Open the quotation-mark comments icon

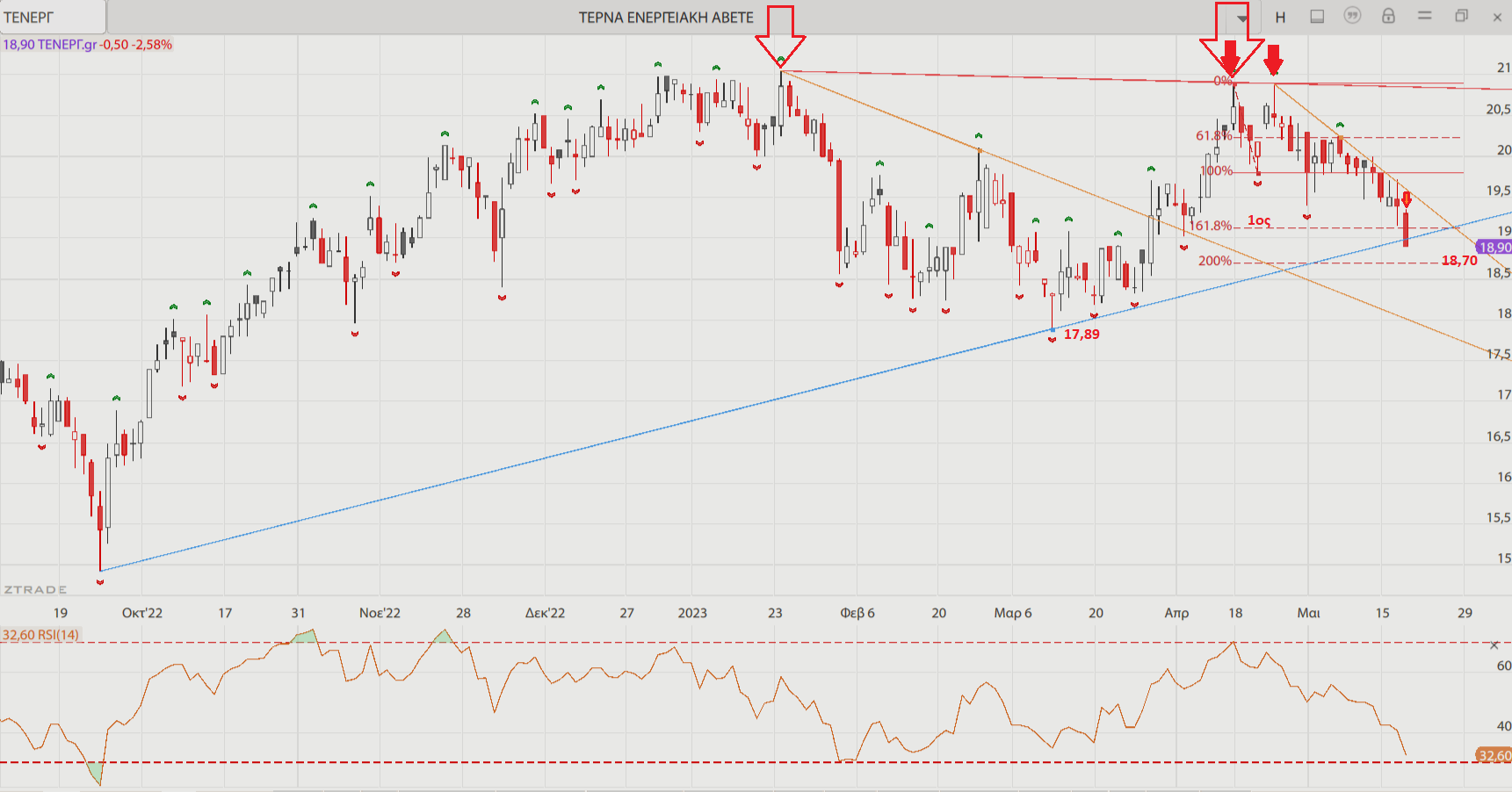tap(1352, 16)
